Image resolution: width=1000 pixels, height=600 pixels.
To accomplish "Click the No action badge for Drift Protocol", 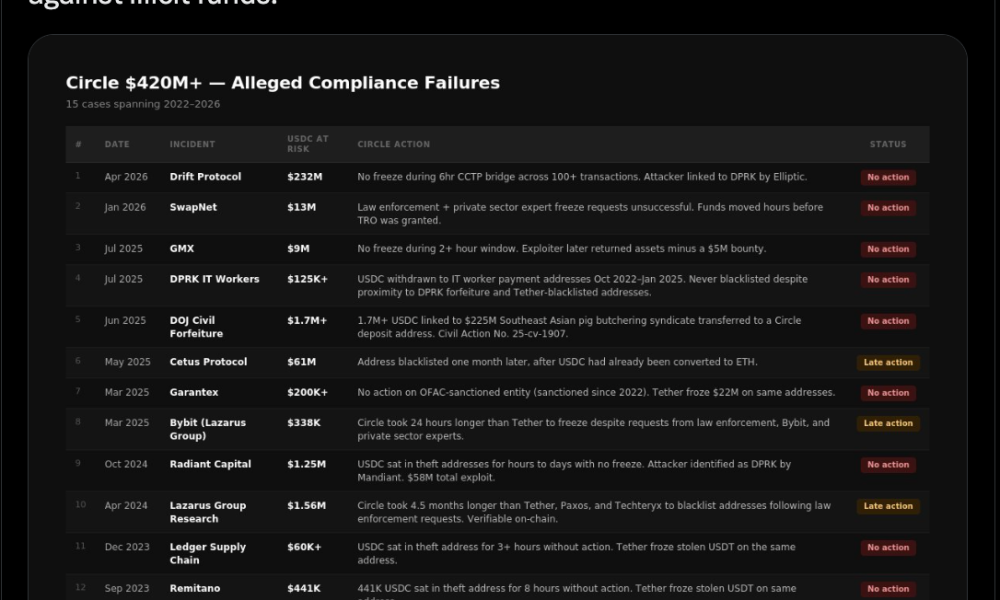I will [888, 178].
